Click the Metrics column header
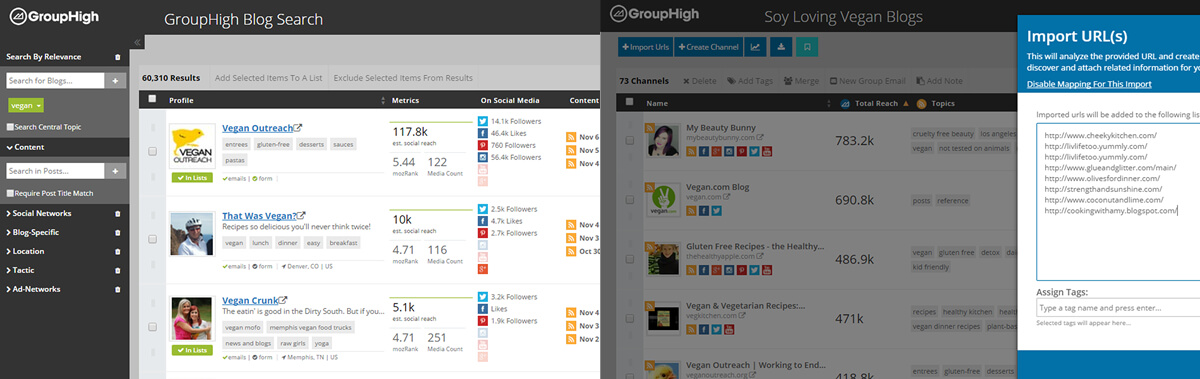 click(x=405, y=100)
